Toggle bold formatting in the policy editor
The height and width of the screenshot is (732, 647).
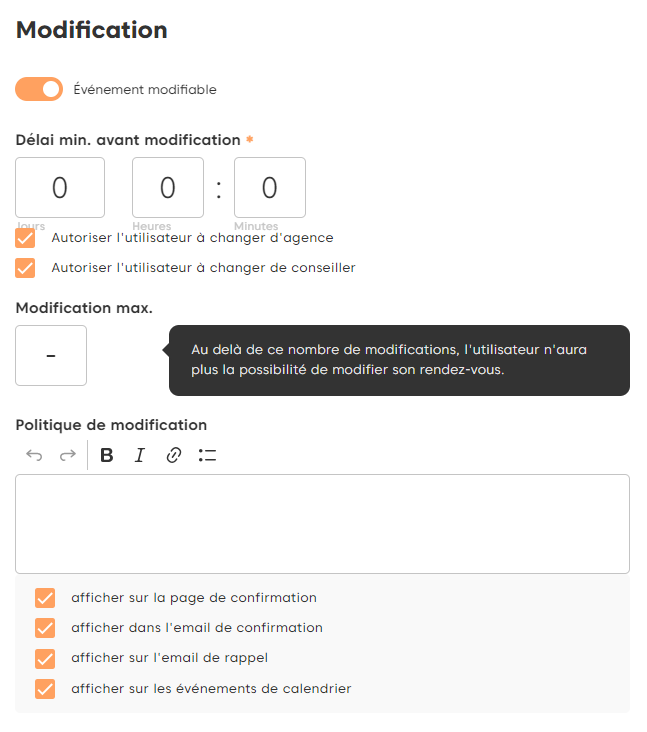(x=107, y=456)
